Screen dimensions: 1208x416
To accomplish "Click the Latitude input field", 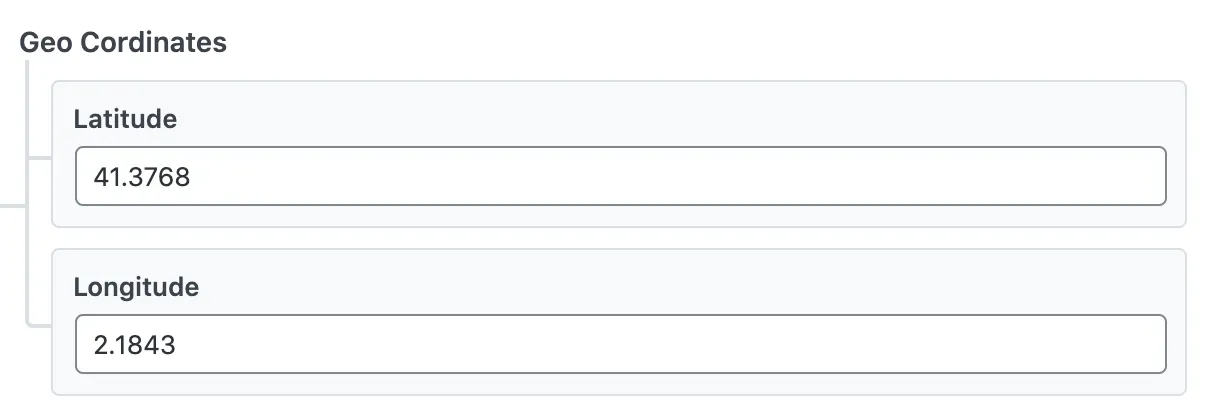I will pos(620,177).
